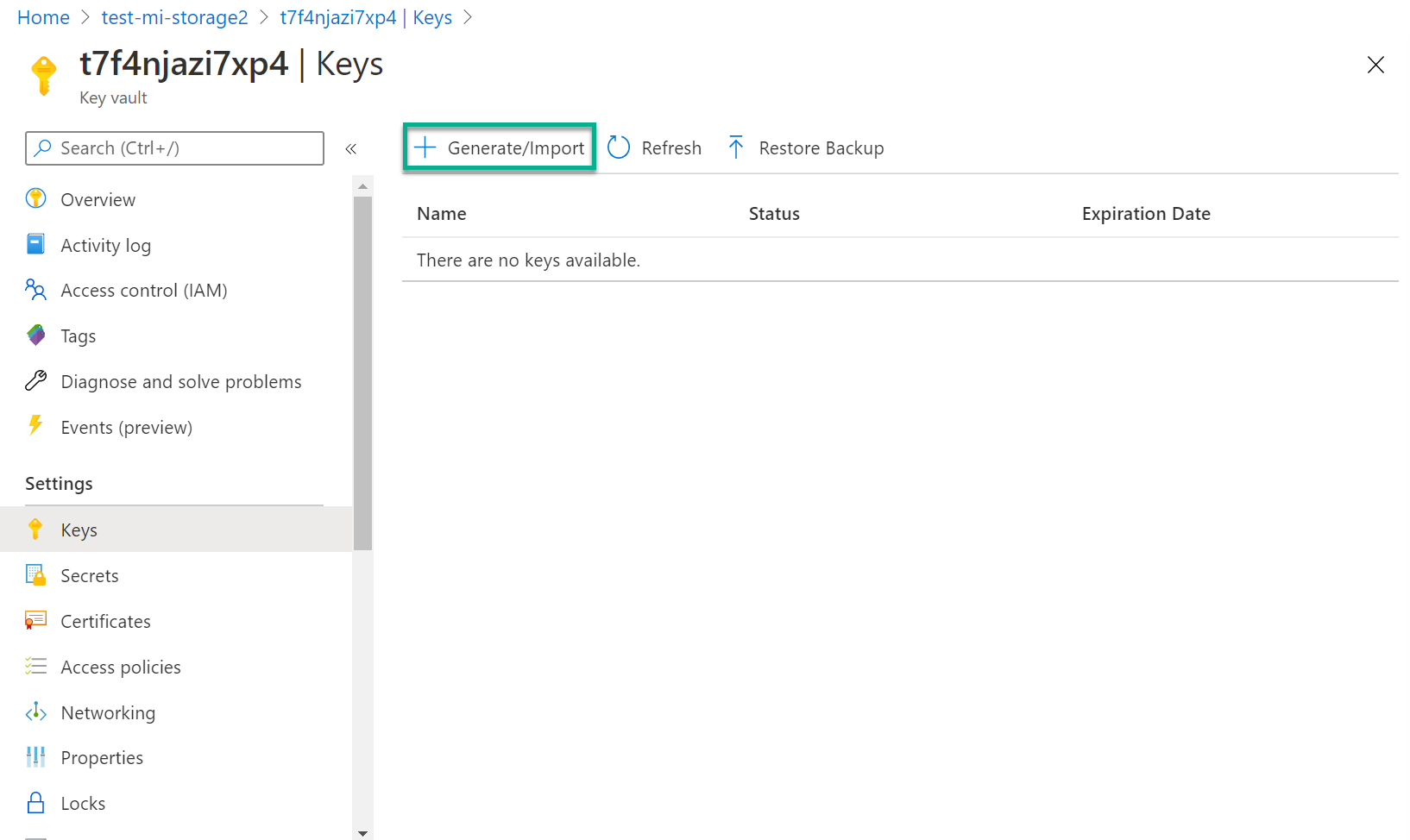Click the scroll-down arrow below the sidebar
Viewport: 1410px width, 840px height.
pyautogui.click(x=363, y=832)
